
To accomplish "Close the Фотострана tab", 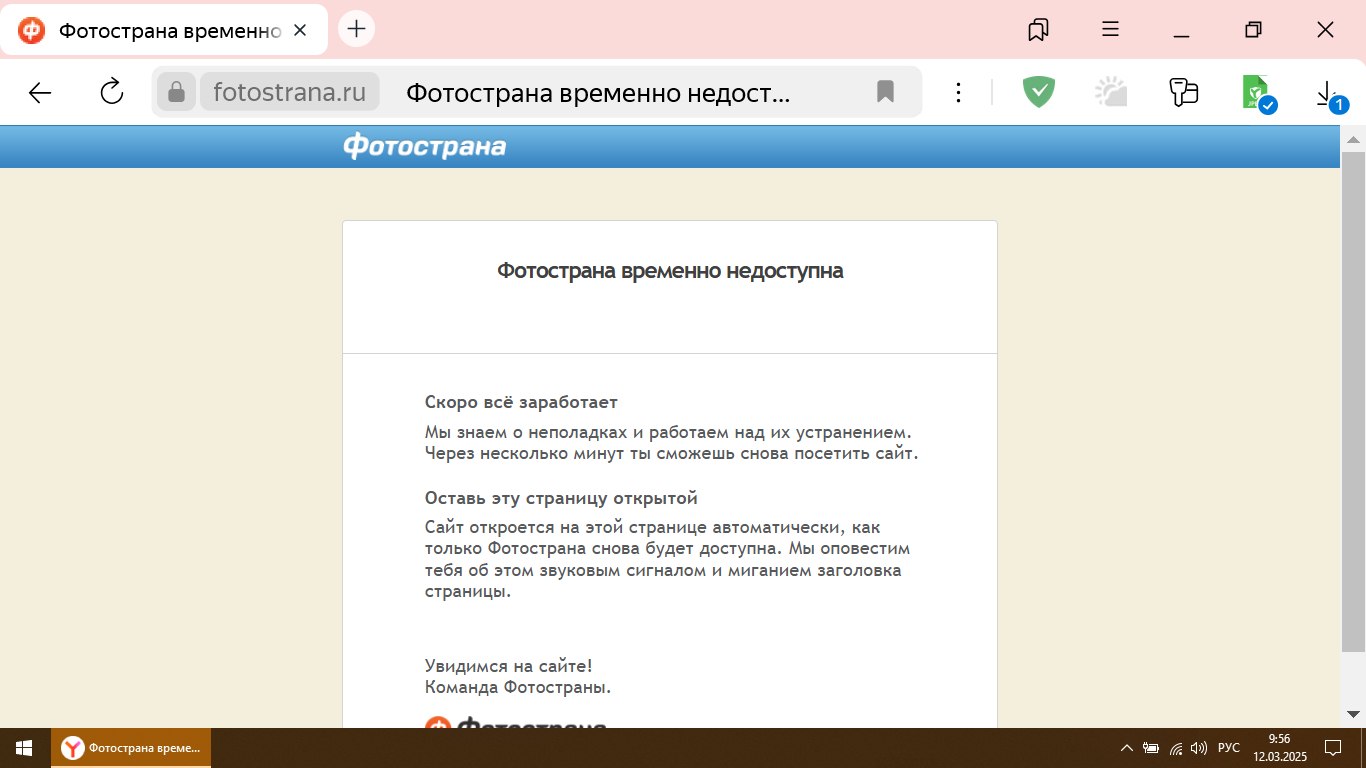I will (x=300, y=30).
